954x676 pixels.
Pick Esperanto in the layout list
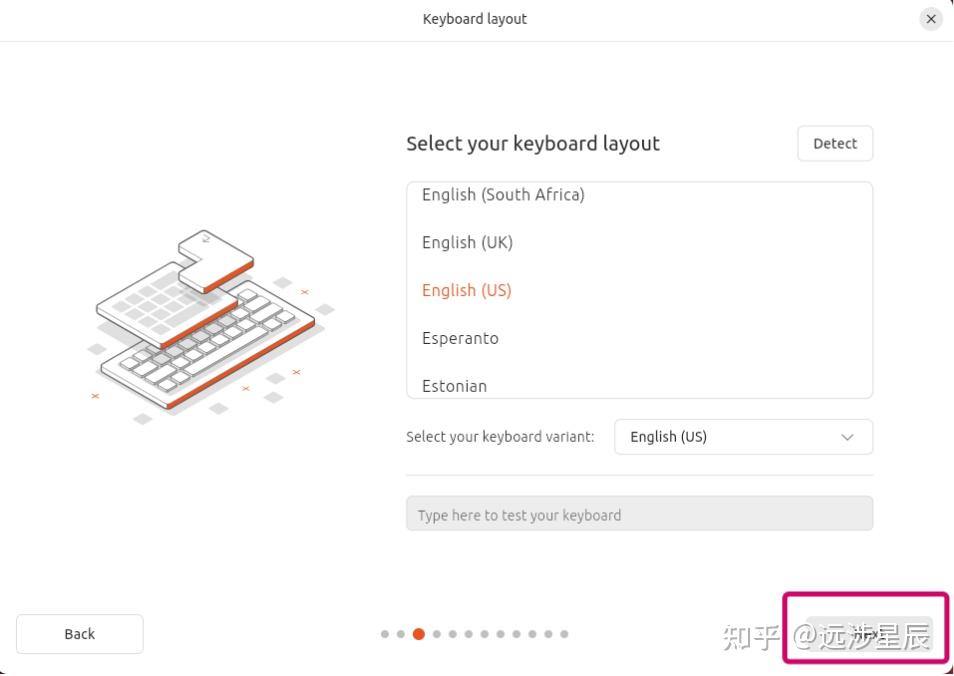[x=460, y=339]
